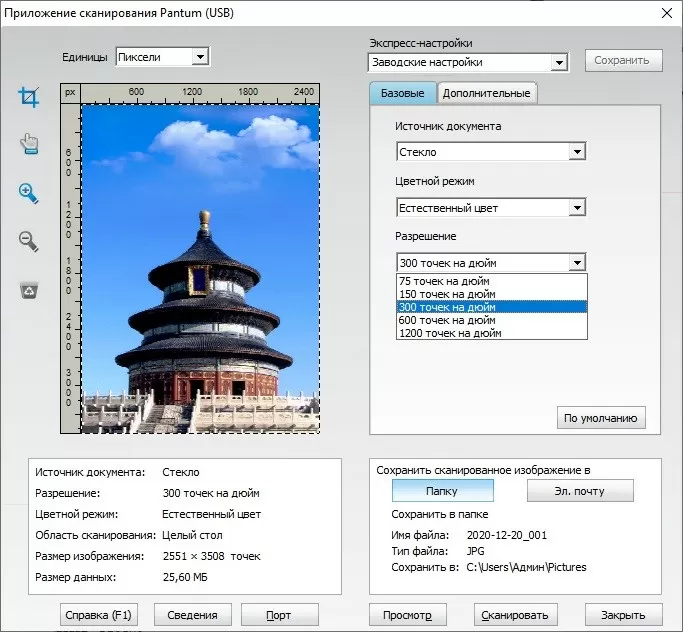Click the Просмотр preview button
This screenshot has height=632, width=683.
407,615
